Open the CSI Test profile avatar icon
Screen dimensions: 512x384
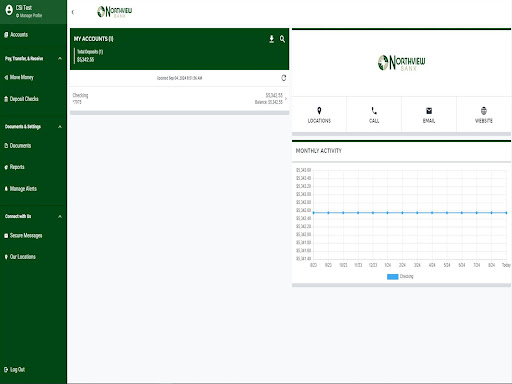coord(9,10)
